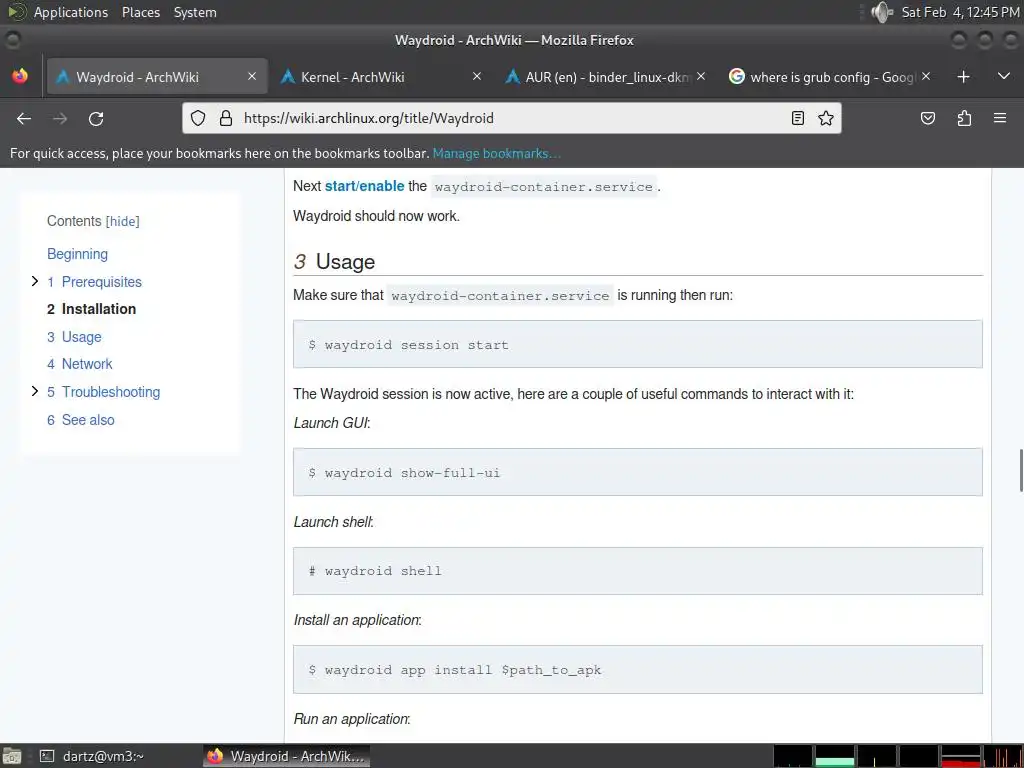Select the Waydroid - ArchWiki tab
Screen dimensions: 1024x768
click(x=157, y=76)
